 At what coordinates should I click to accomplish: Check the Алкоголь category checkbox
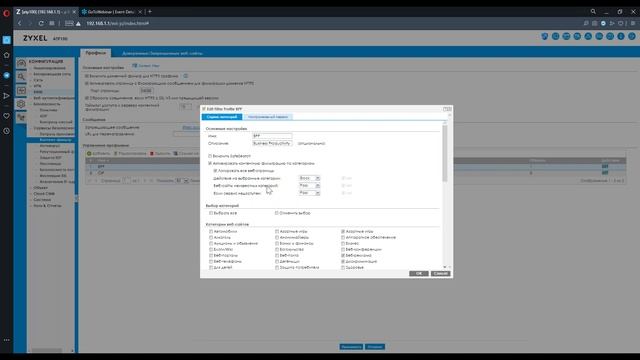click(211, 238)
